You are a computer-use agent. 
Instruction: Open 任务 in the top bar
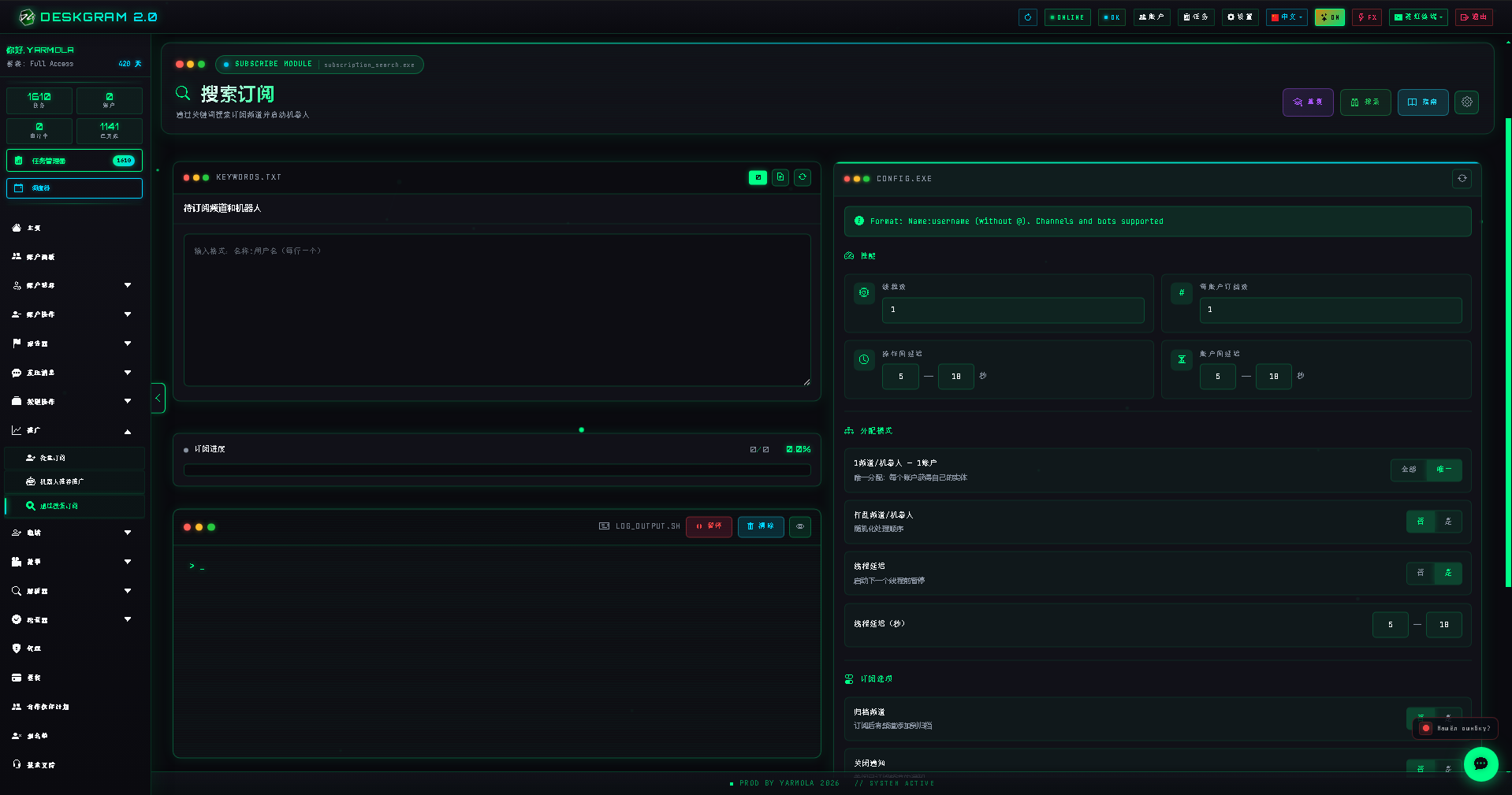coord(1196,17)
